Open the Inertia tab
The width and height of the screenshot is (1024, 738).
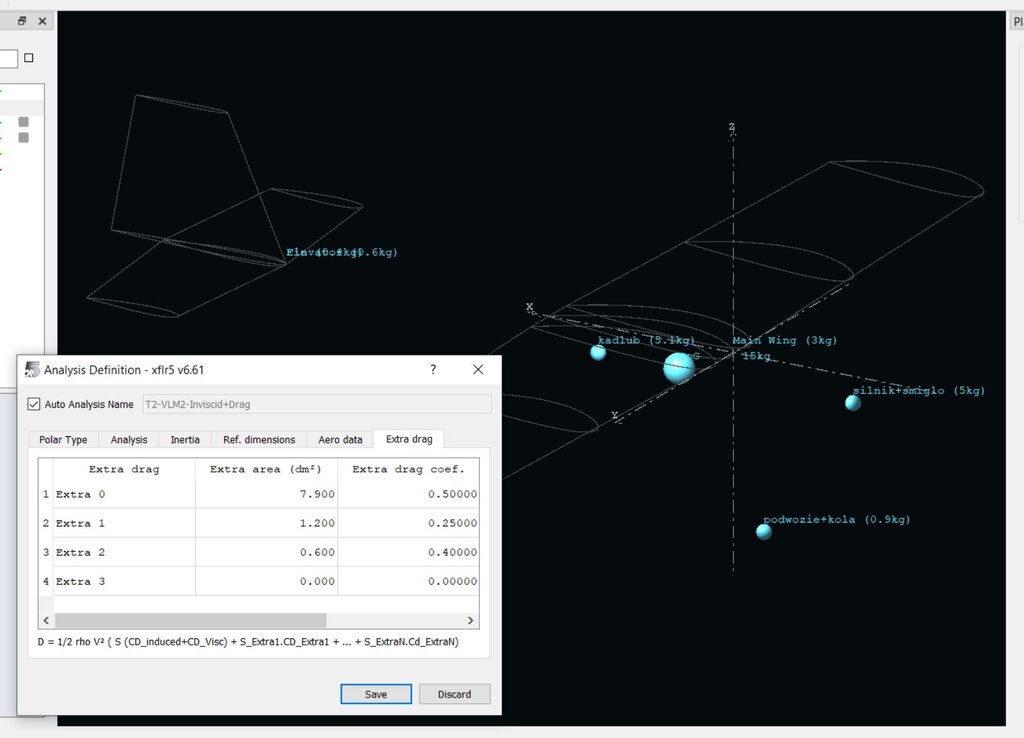coord(185,439)
